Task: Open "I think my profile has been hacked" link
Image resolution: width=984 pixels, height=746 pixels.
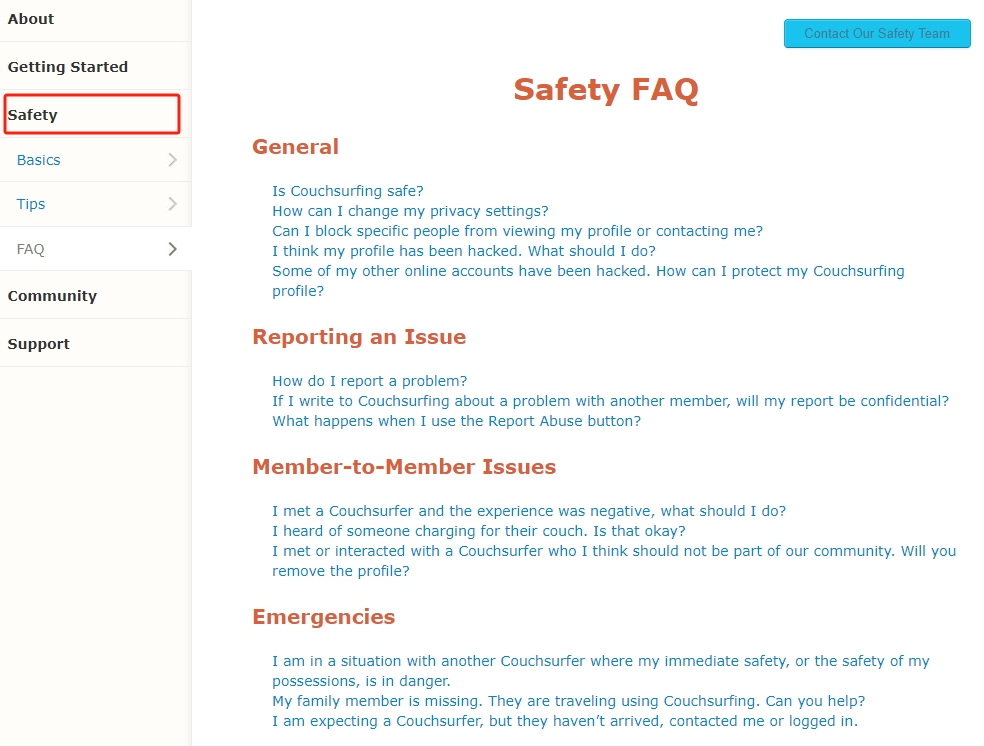Action: (464, 251)
